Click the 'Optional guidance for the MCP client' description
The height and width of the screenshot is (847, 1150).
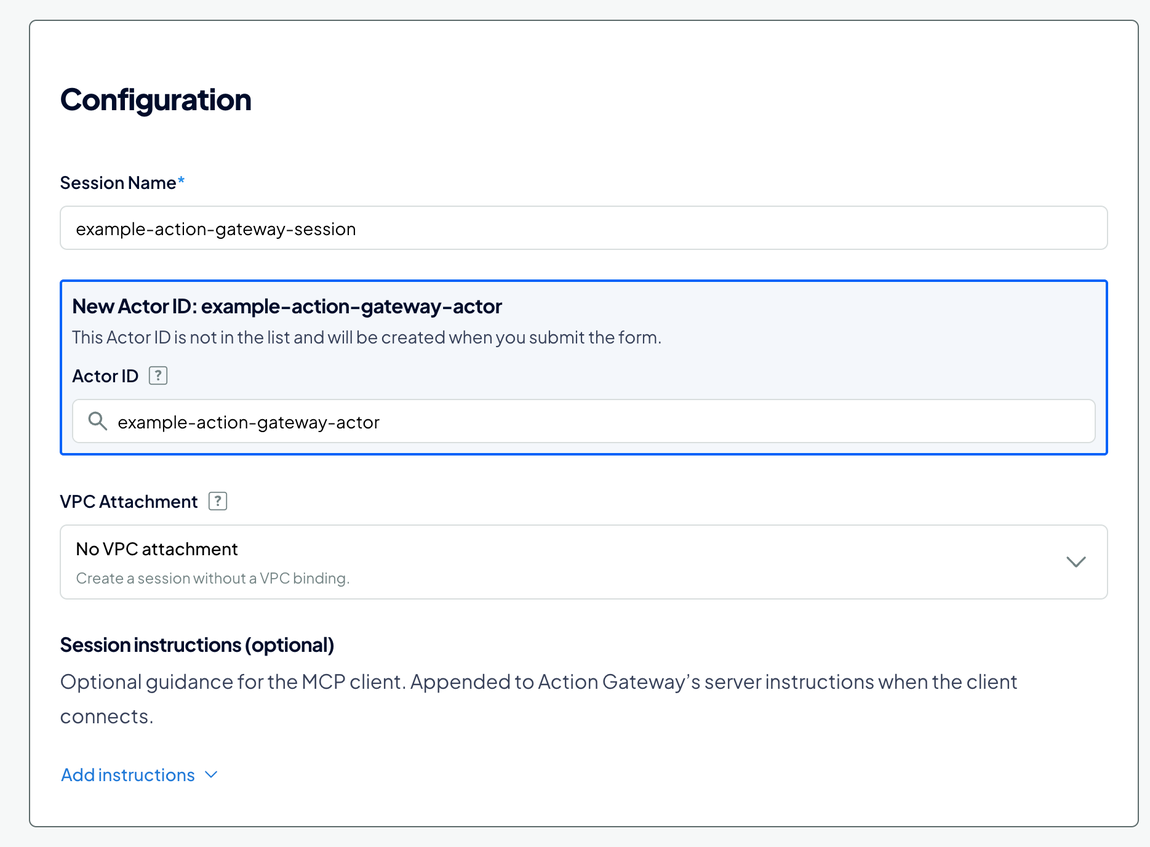[x=538, y=699]
